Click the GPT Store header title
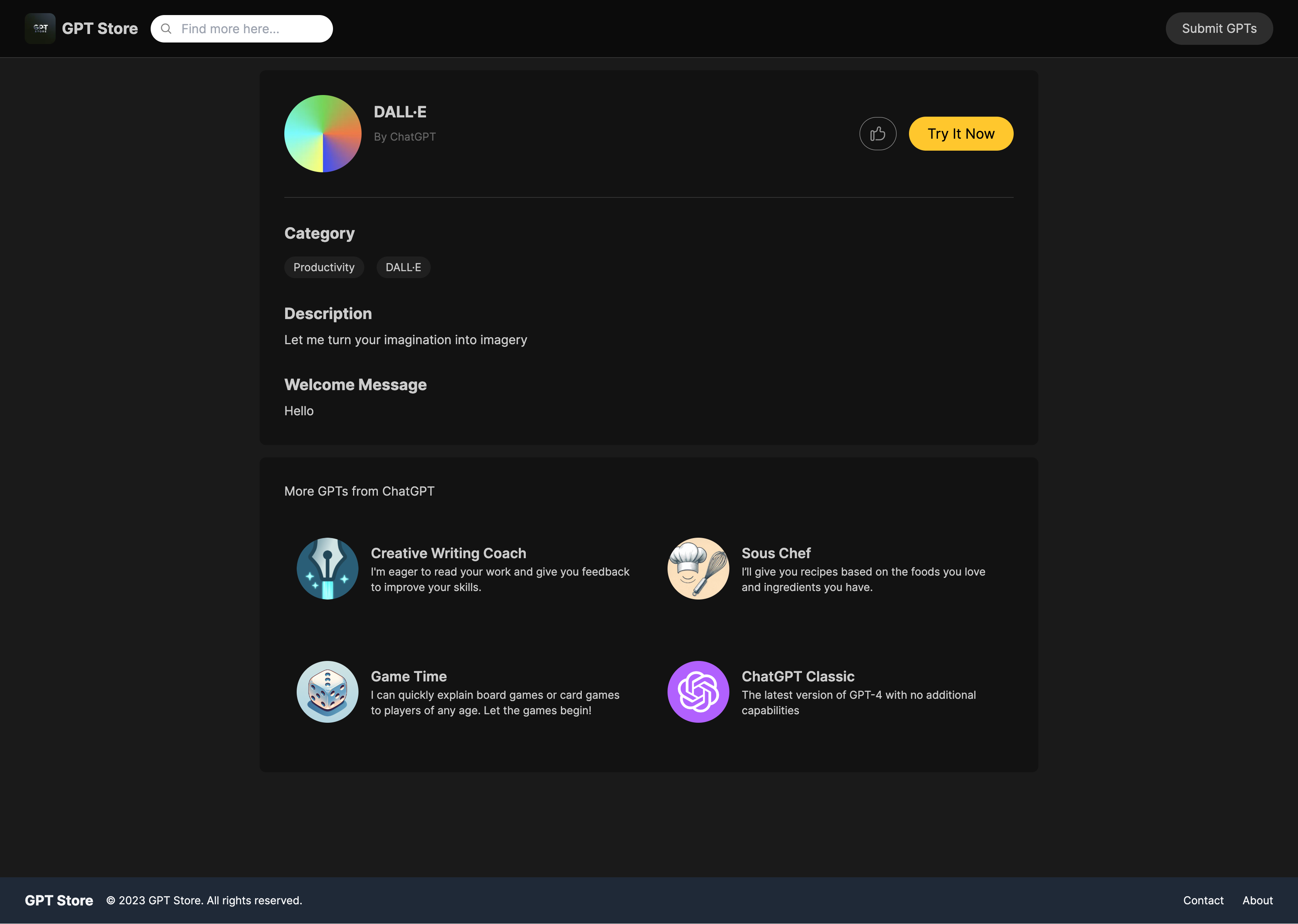 point(100,29)
